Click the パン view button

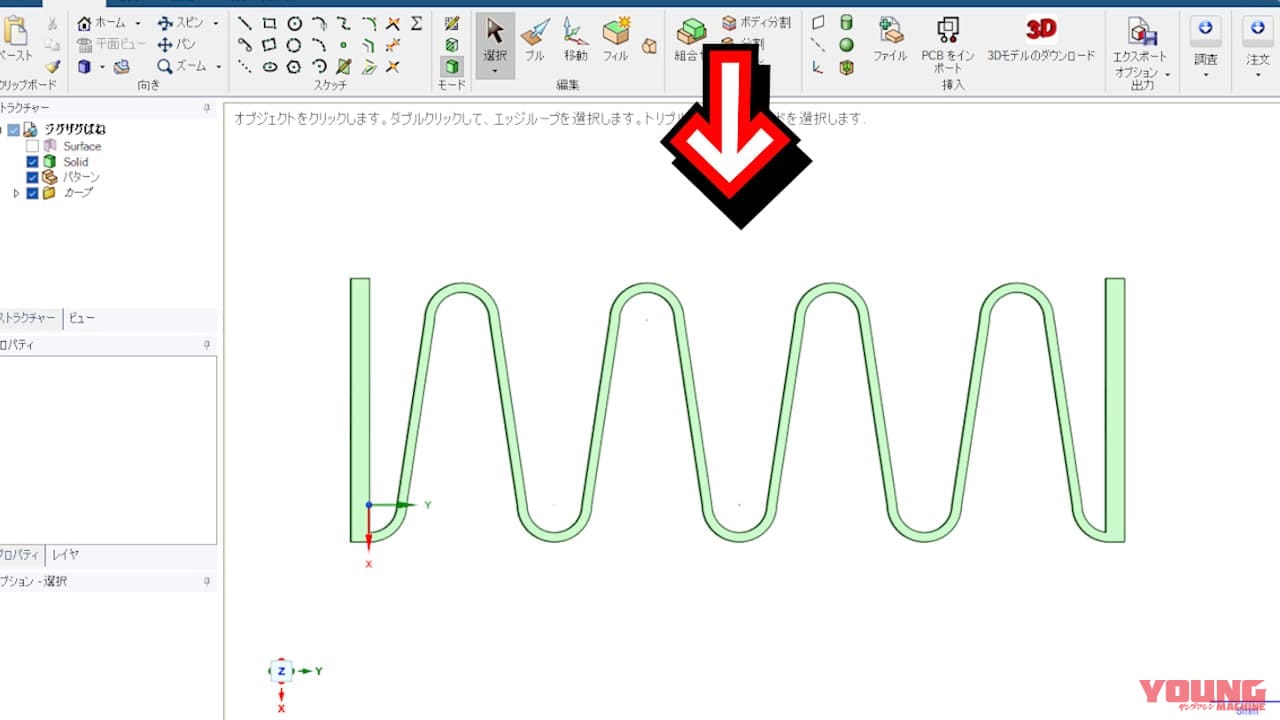[x=176, y=45]
